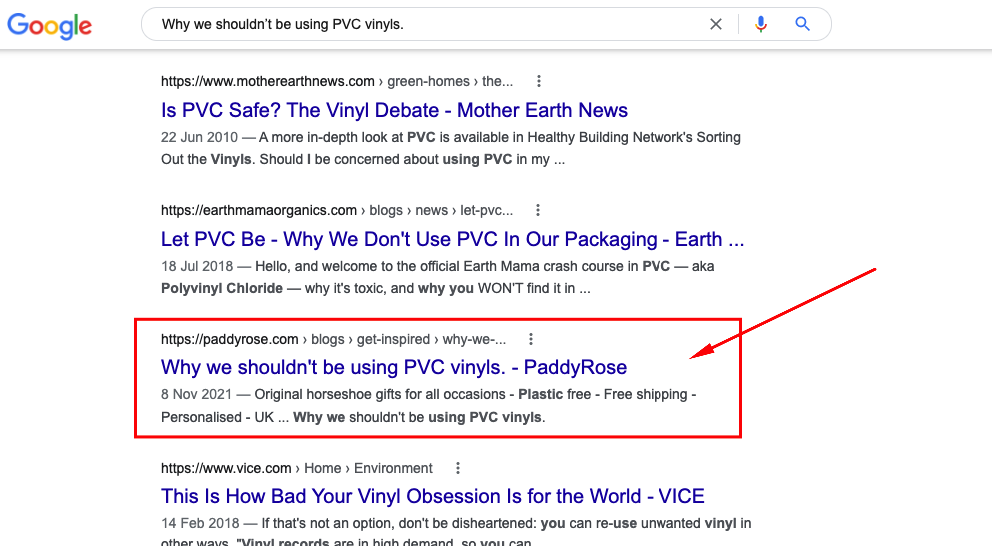Open three-dot menu for Mother Earth News result

pyautogui.click(x=539, y=81)
